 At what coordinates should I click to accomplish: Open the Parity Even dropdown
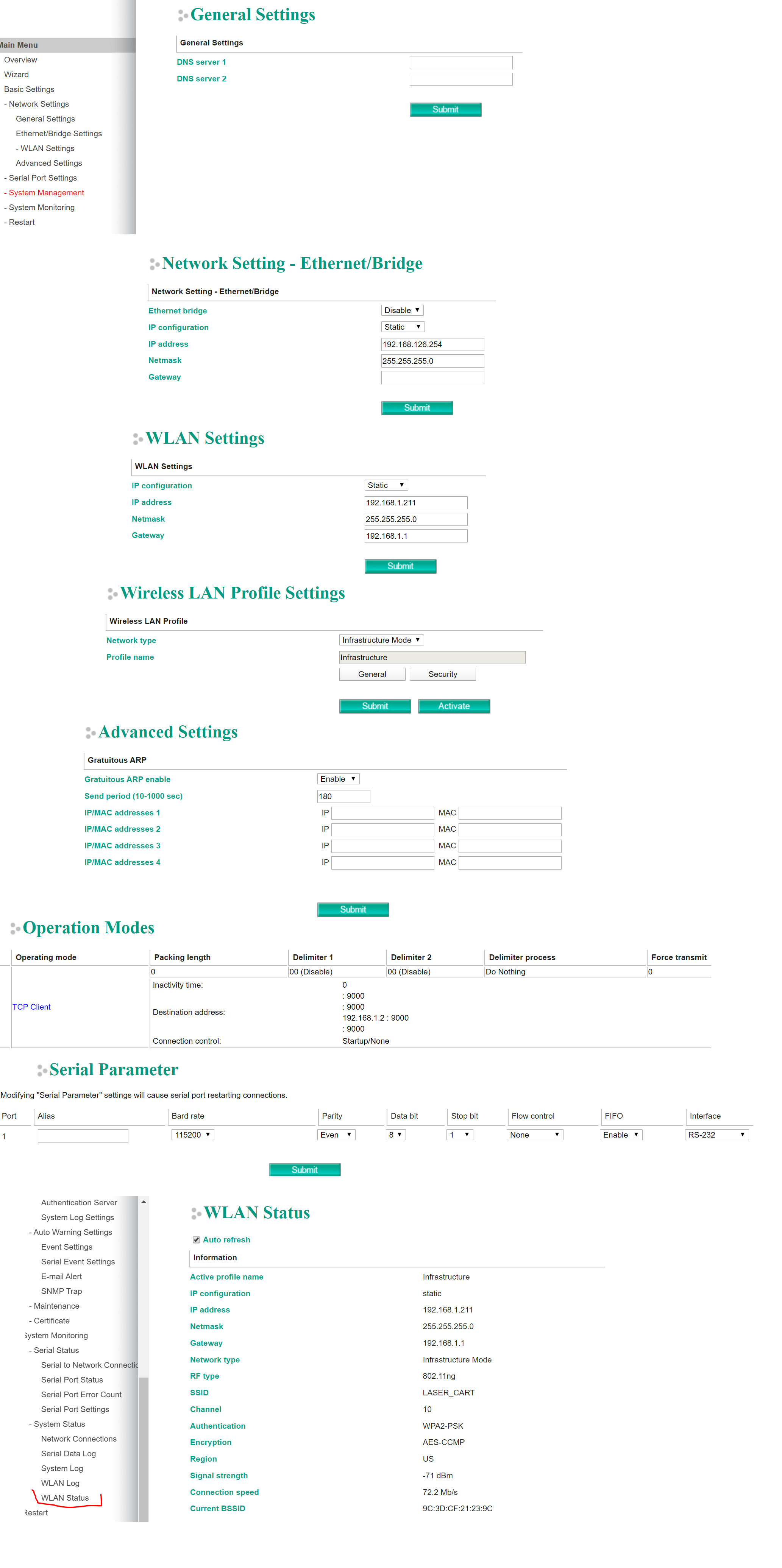pos(336,1135)
